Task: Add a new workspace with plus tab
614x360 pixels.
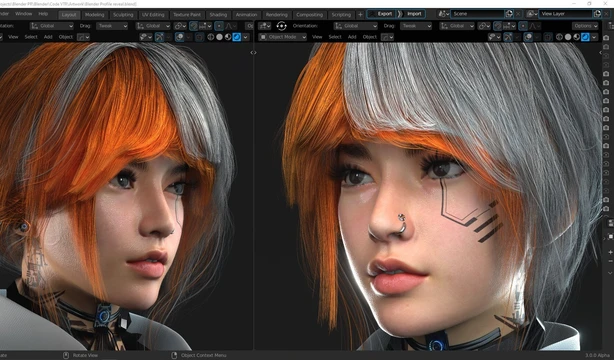Action: click(360, 14)
